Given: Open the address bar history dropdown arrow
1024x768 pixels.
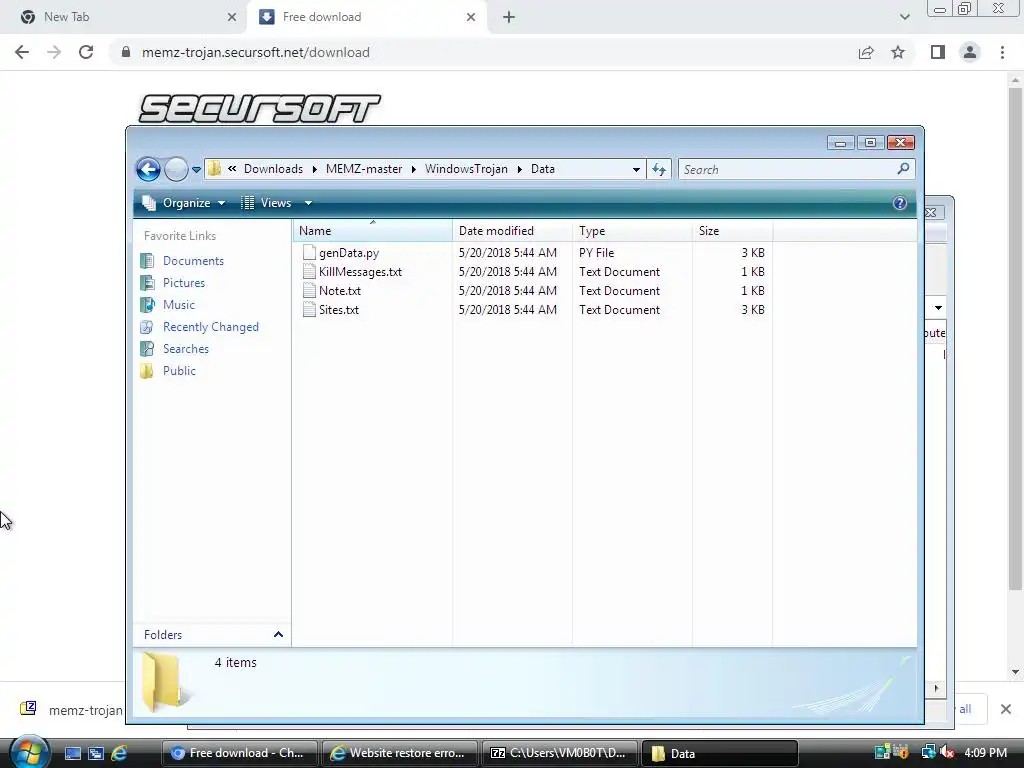Looking at the screenshot, I should pos(636,170).
